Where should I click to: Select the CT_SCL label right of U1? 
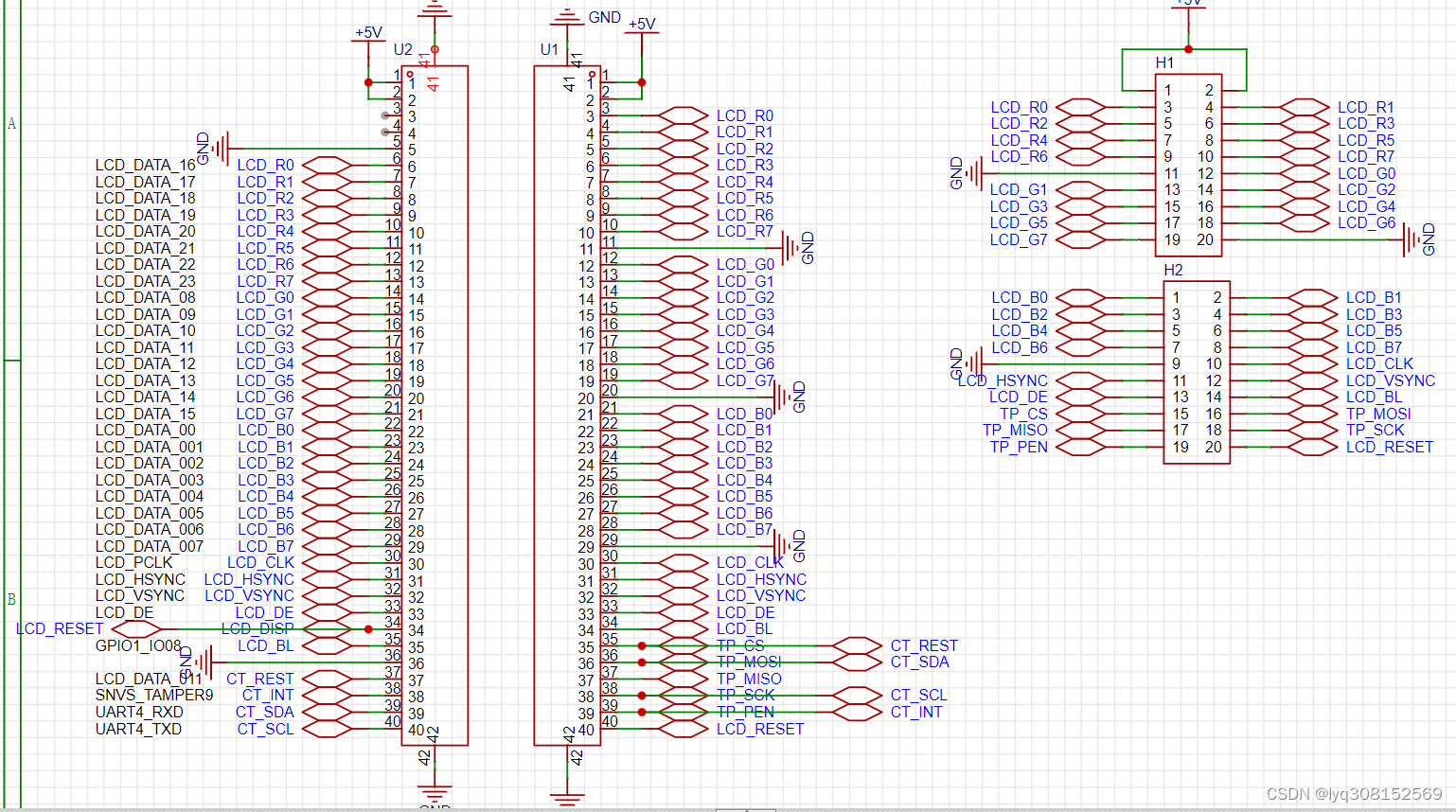919,695
